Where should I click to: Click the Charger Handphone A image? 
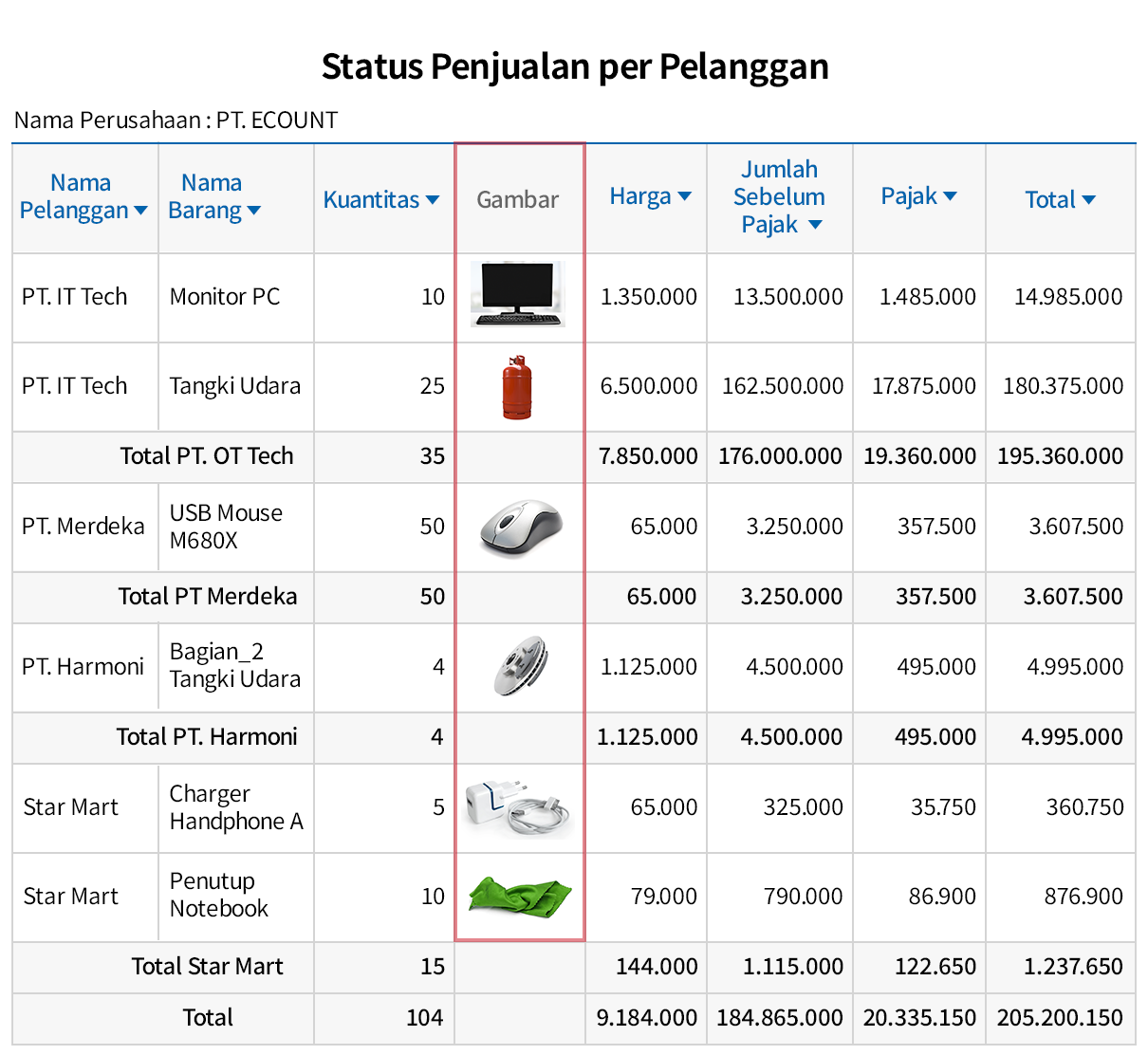(x=518, y=806)
